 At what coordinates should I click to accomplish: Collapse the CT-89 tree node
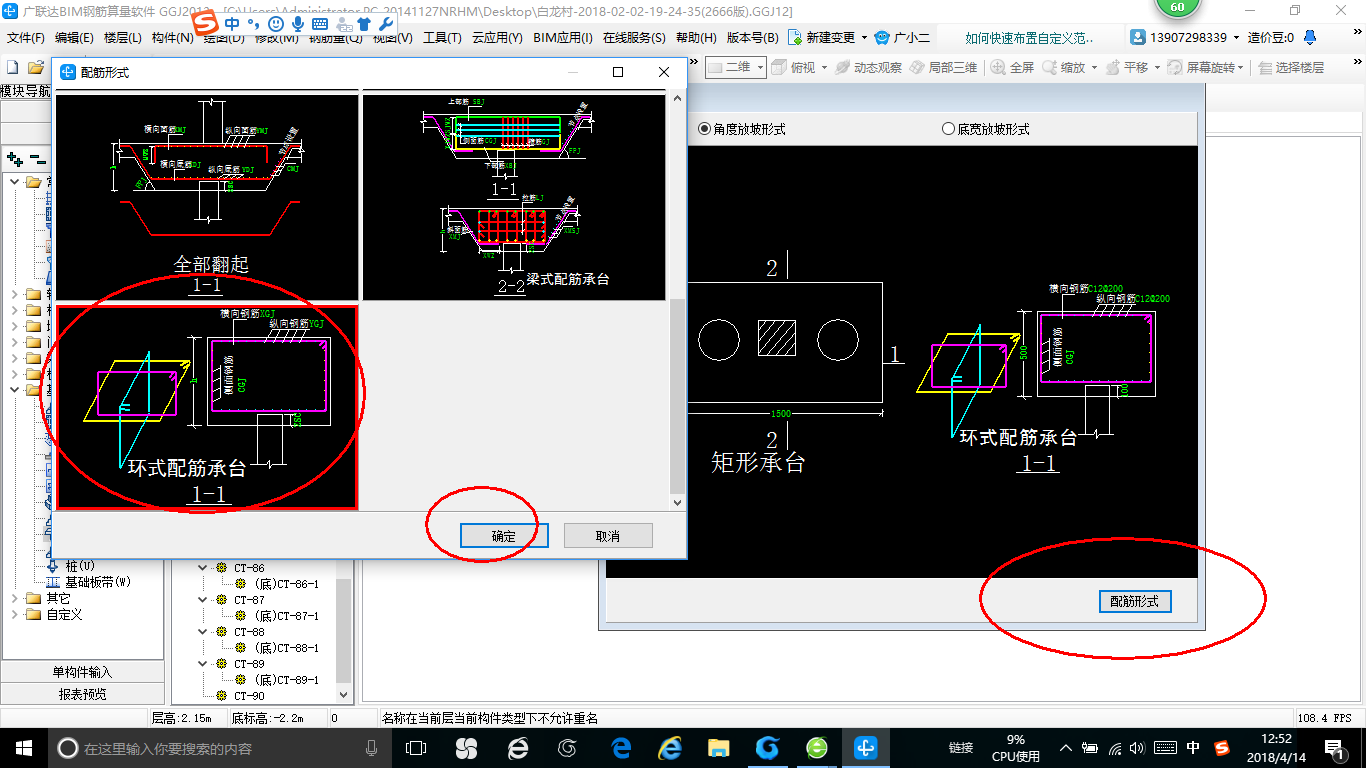pos(204,664)
